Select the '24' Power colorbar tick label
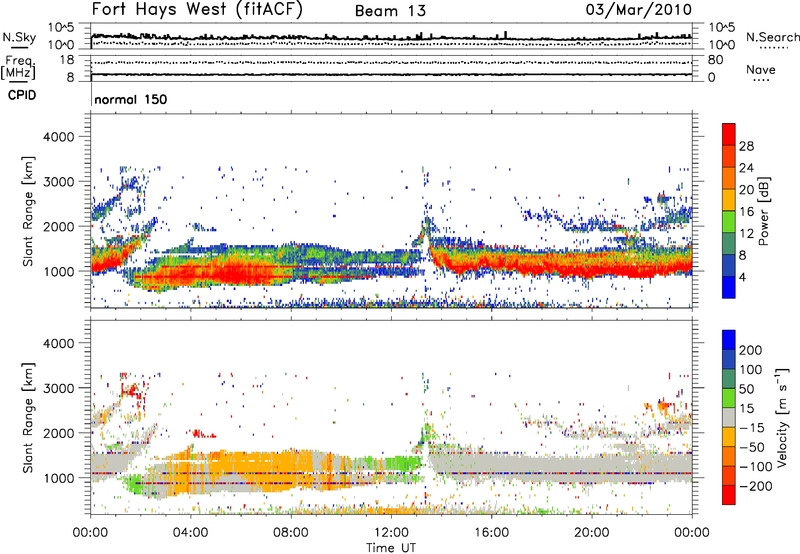The height and width of the screenshot is (554, 800). [x=746, y=168]
